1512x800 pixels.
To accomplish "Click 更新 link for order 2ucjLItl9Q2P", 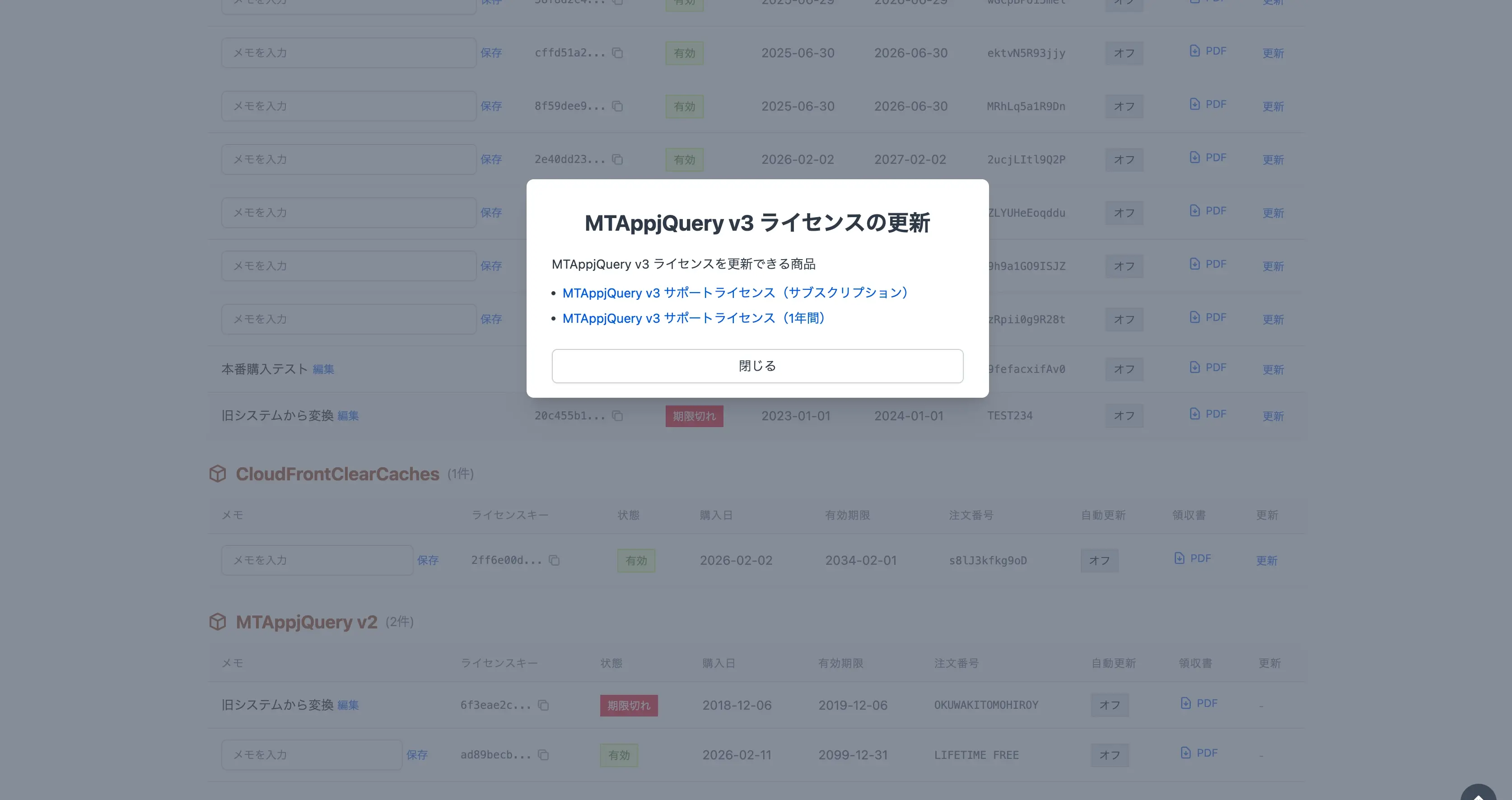I will [1273, 160].
